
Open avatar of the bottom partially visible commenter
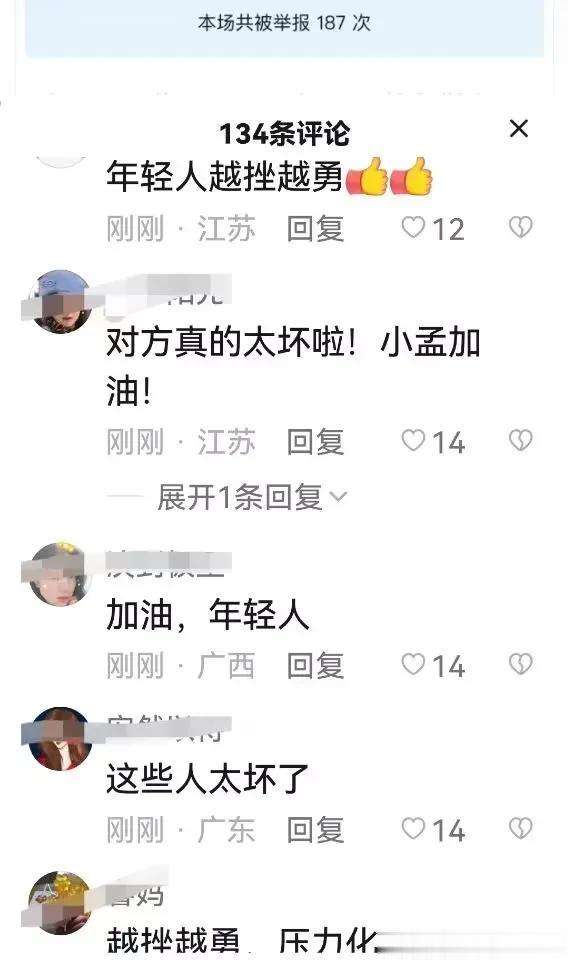(x=60, y=902)
